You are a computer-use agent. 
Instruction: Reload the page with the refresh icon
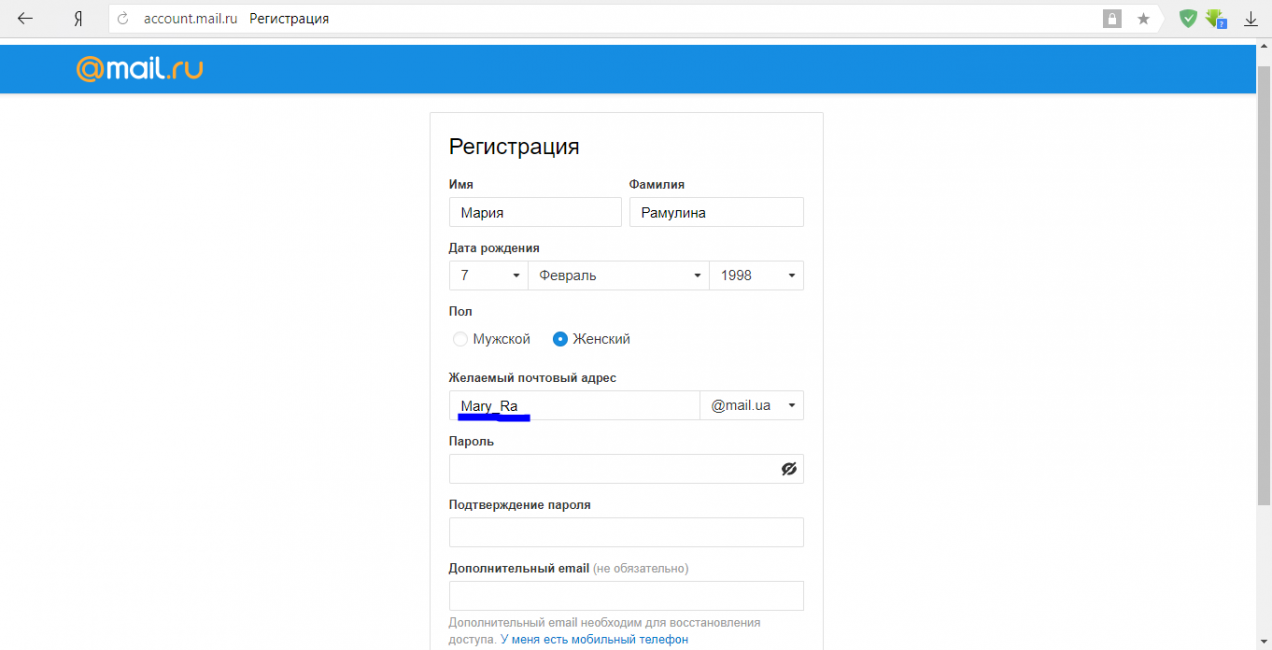124,19
